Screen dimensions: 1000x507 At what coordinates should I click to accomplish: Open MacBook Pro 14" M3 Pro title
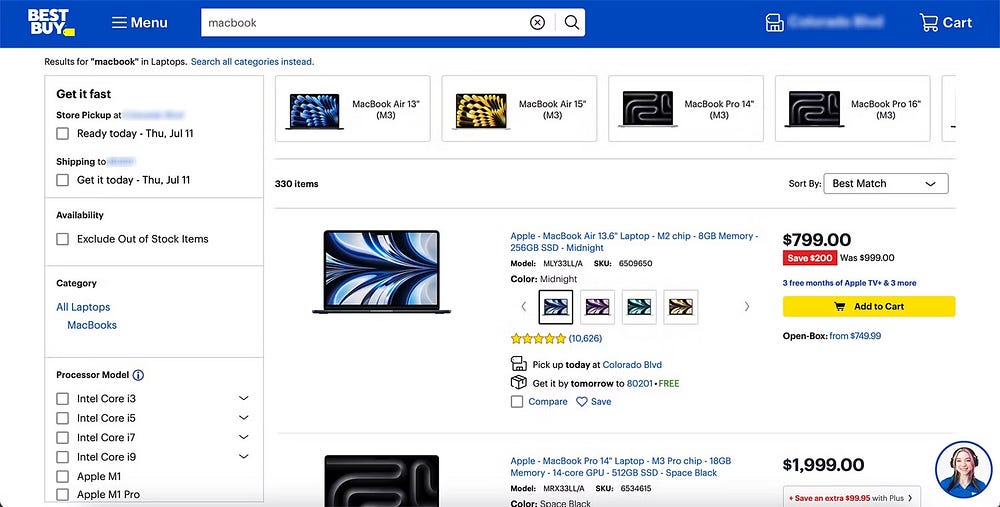tap(621, 467)
